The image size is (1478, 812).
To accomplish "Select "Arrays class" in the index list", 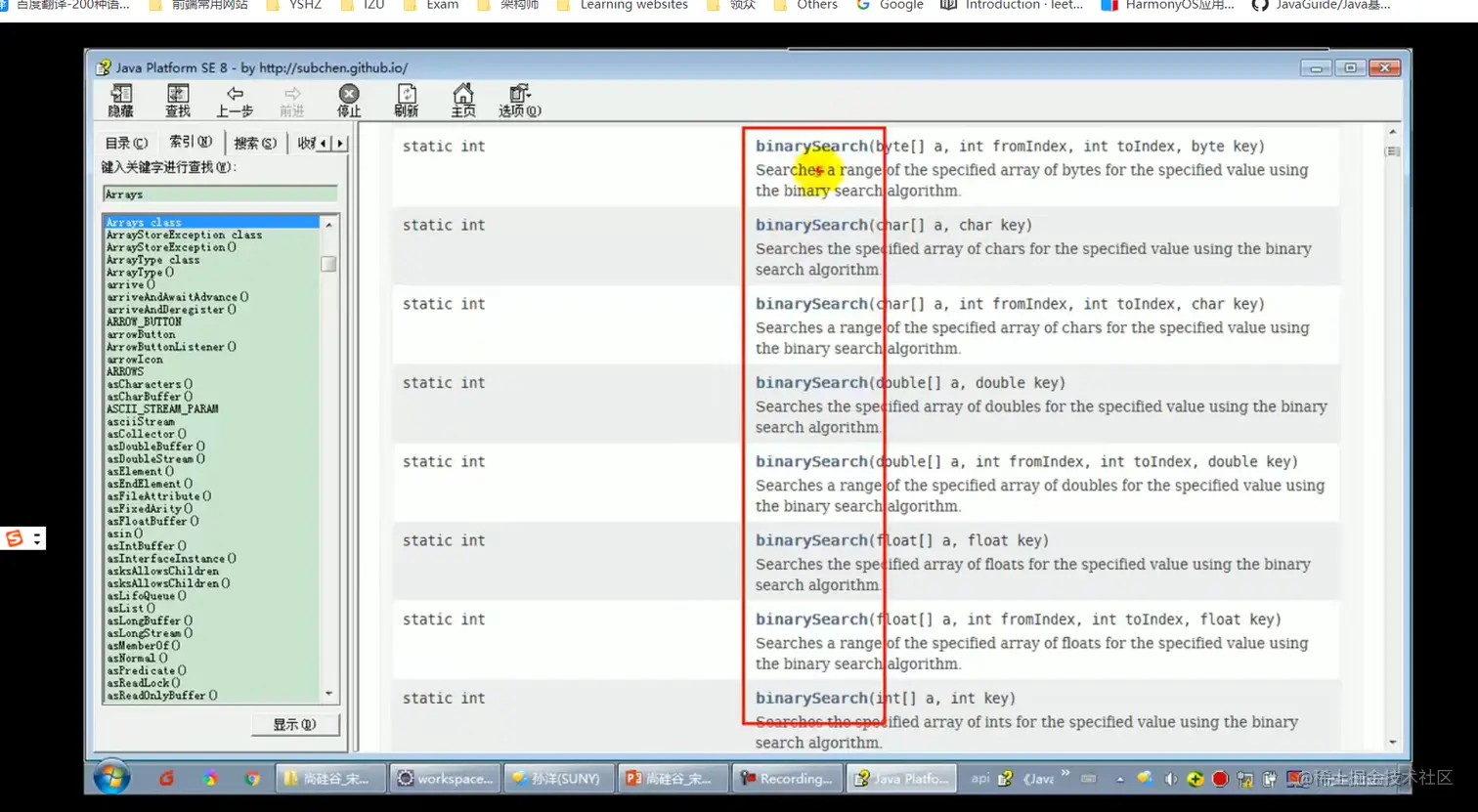I will point(211,223).
